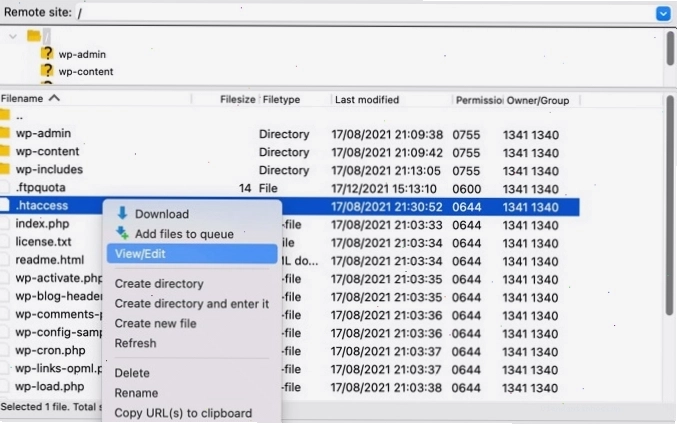
Task: Select the .htaccess file name
Action: point(41,206)
